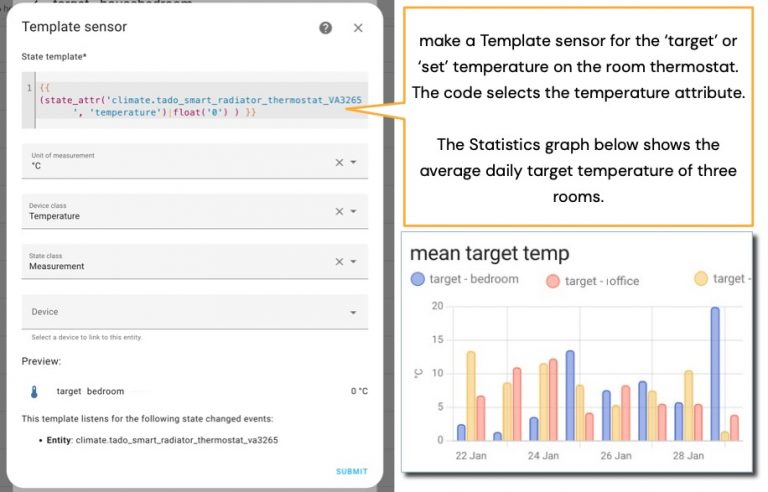Expand the Unit of measurement dropdown

tap(354, 162)
